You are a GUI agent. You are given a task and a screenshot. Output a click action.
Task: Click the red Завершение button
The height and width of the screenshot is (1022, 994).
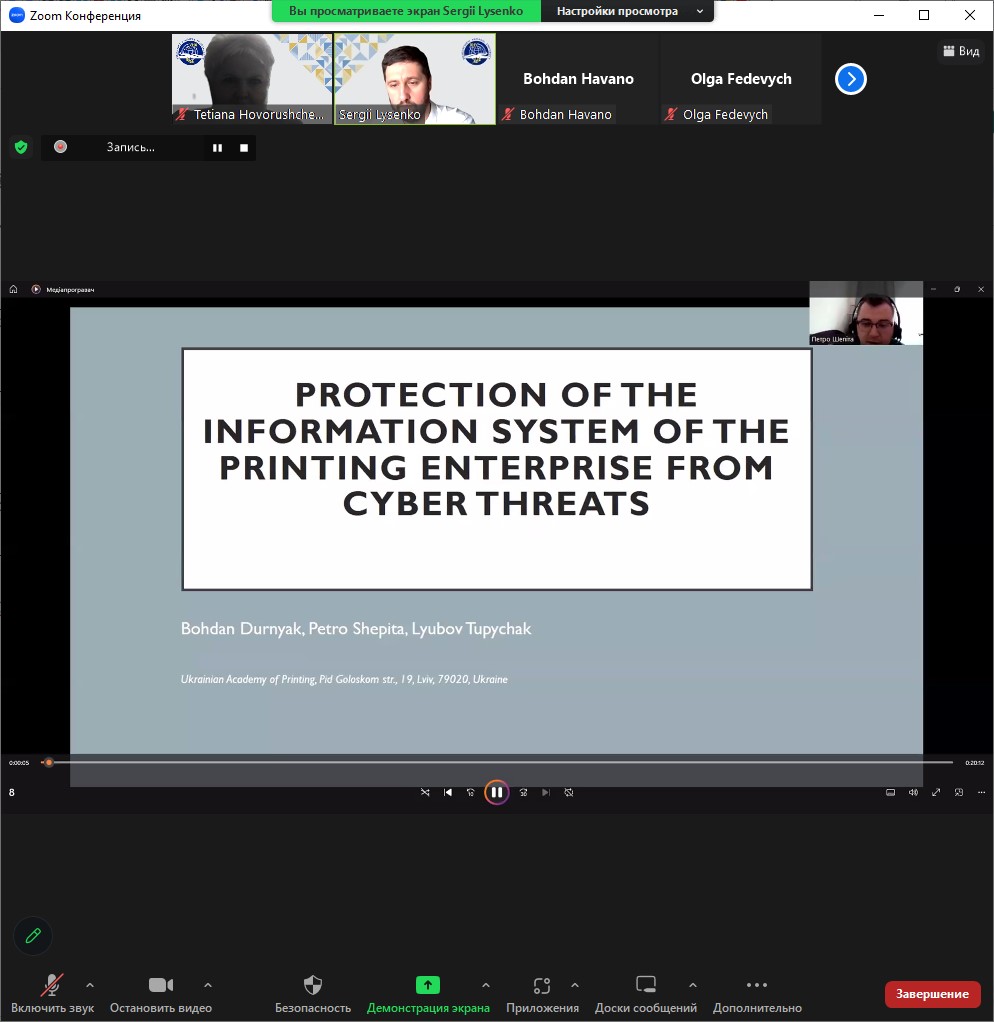932,993
